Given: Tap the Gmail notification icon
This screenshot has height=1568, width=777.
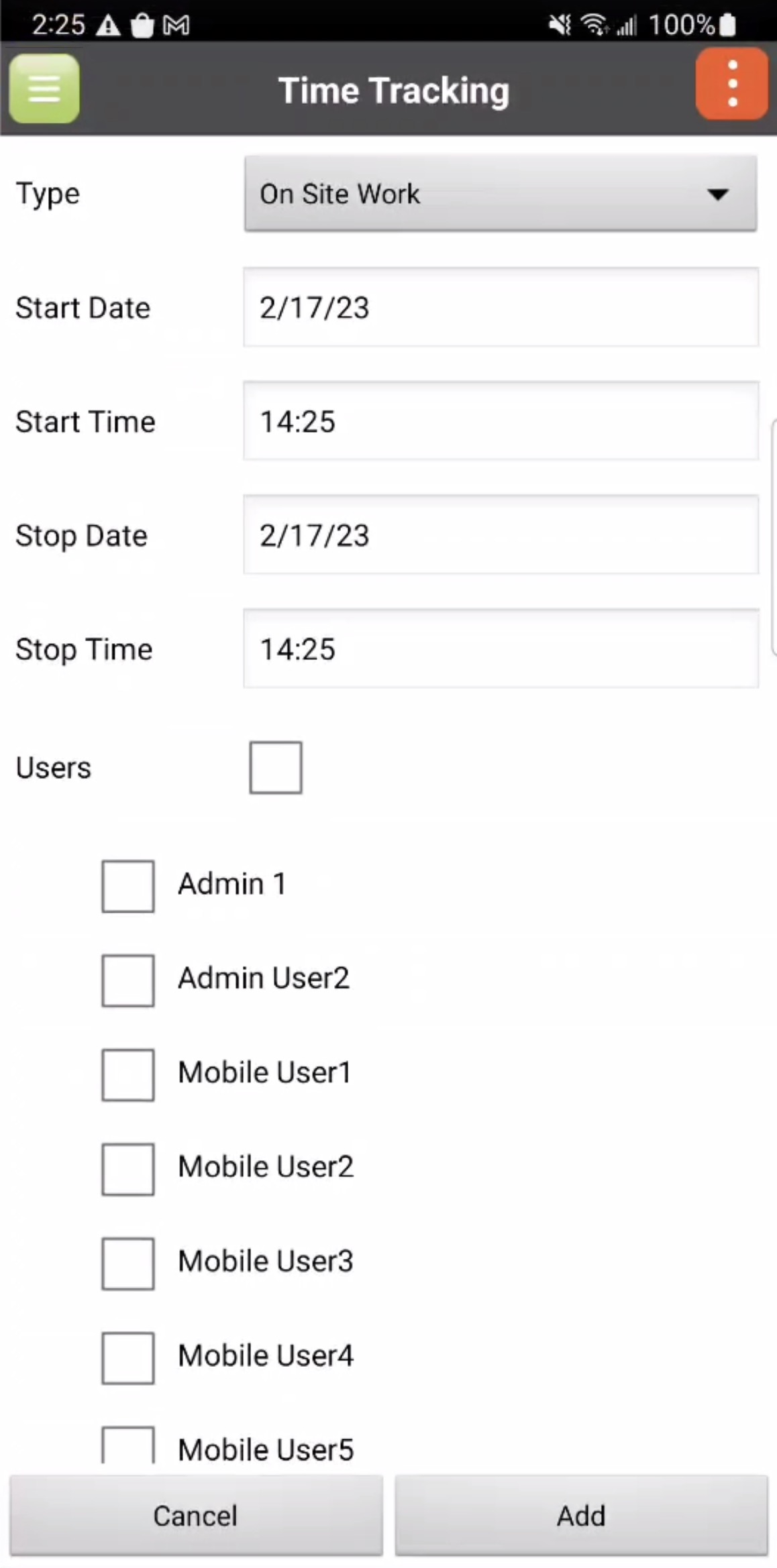Looking at the screenshot, I should click(176, 25).
